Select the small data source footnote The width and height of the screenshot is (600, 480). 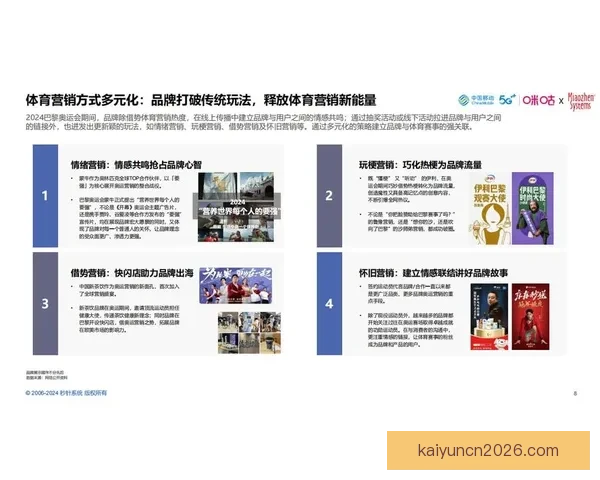[x=46, y=375]
